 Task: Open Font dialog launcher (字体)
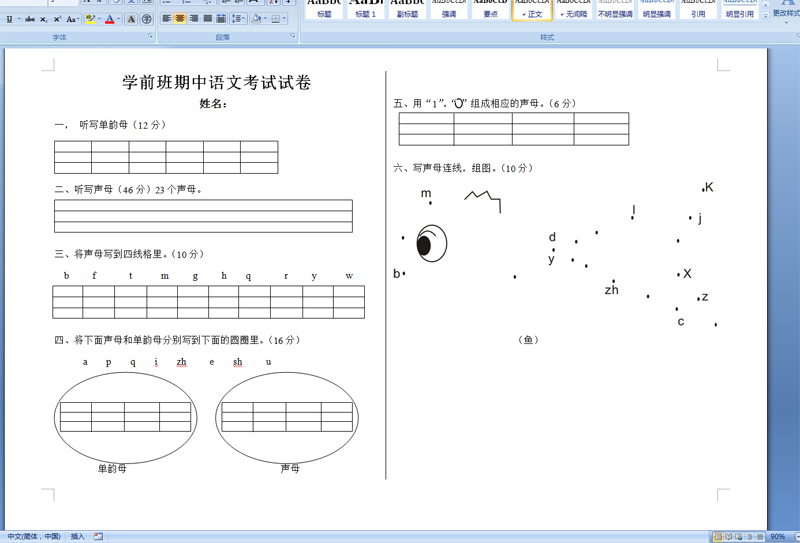click(151, 36)
